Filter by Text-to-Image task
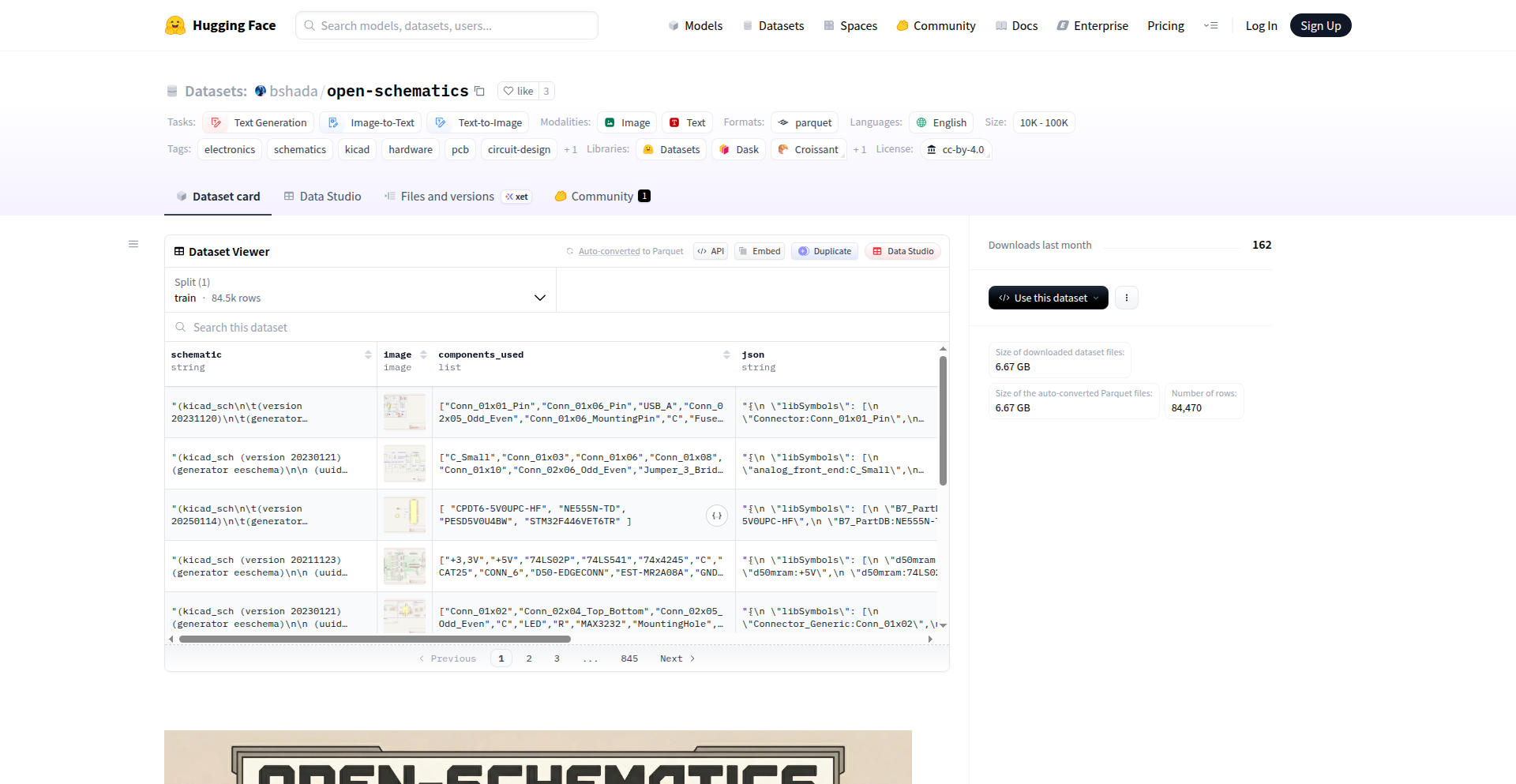This screenshot has width=1516, height=784. point(478,122)
